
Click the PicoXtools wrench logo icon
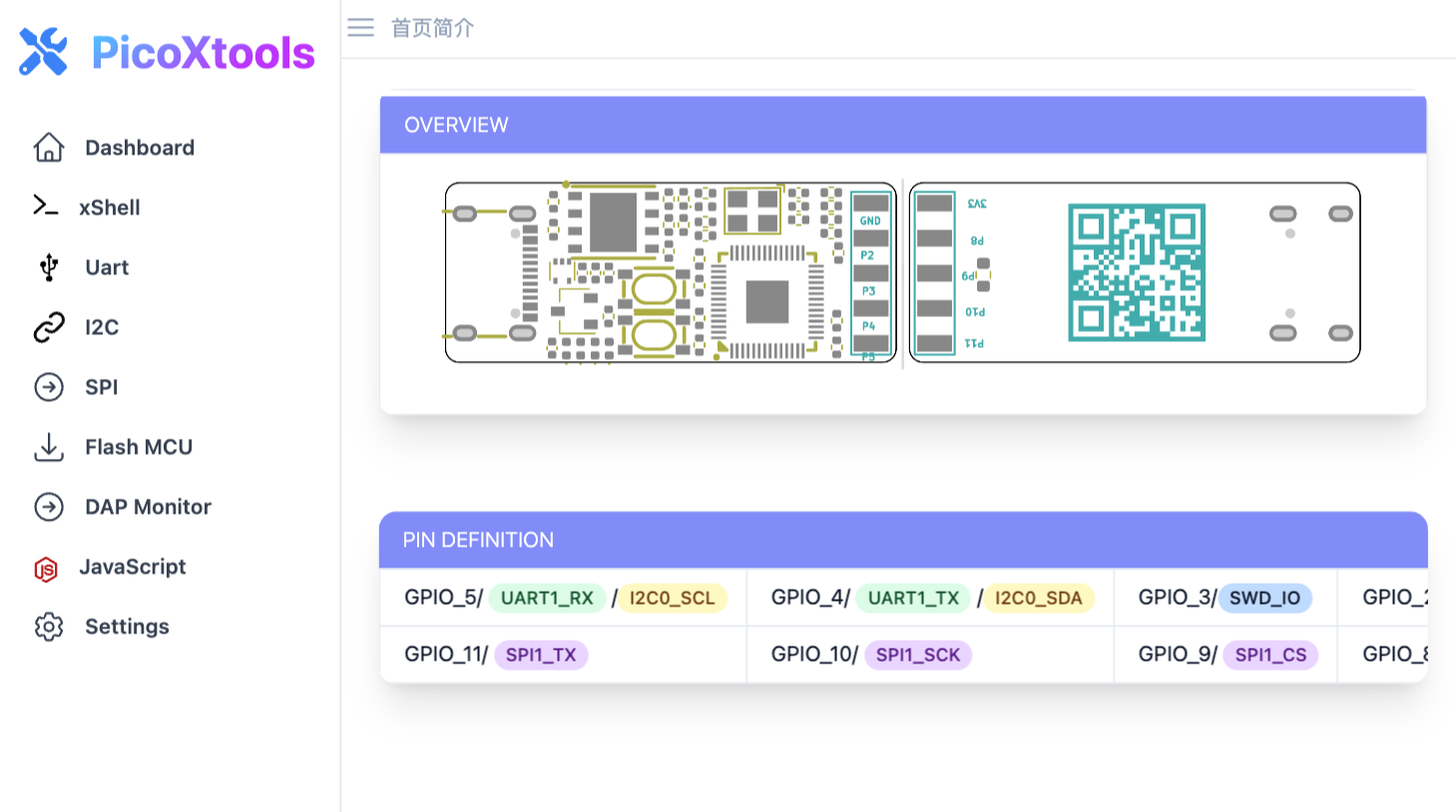click(x=43, y=52)
